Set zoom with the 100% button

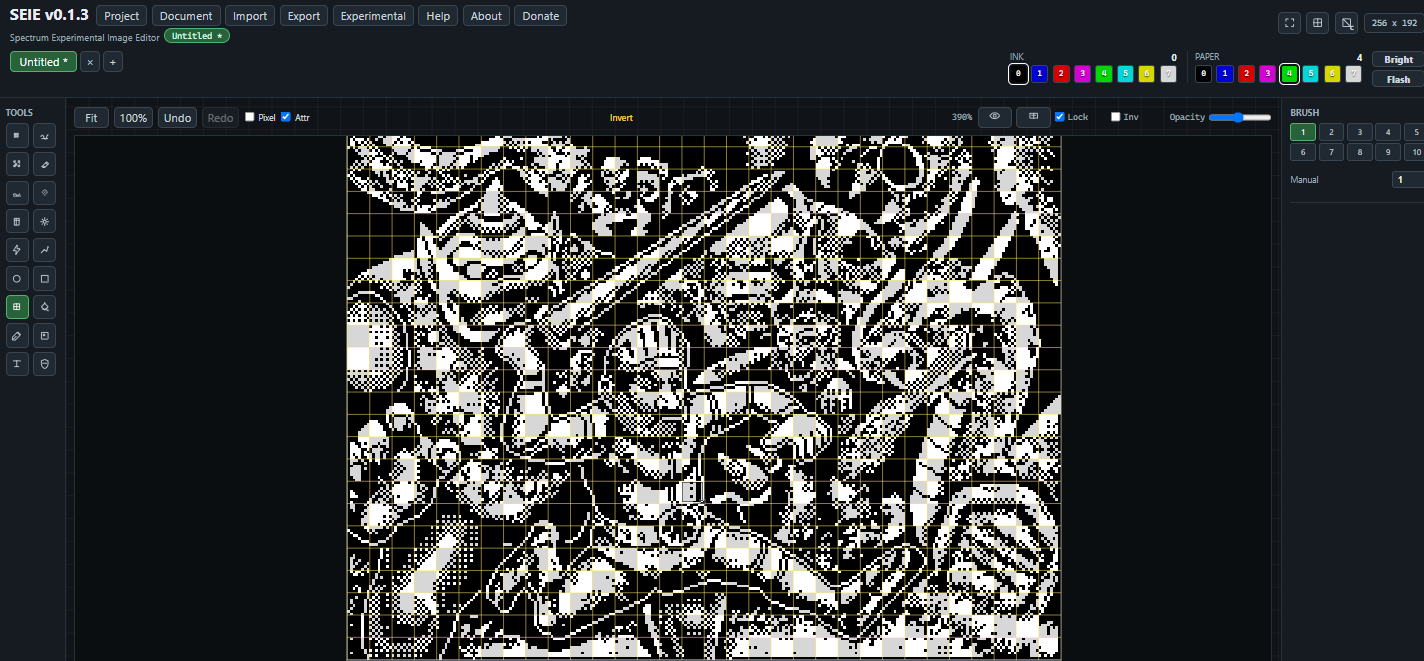pyautogui.click(x=133, y=118)
